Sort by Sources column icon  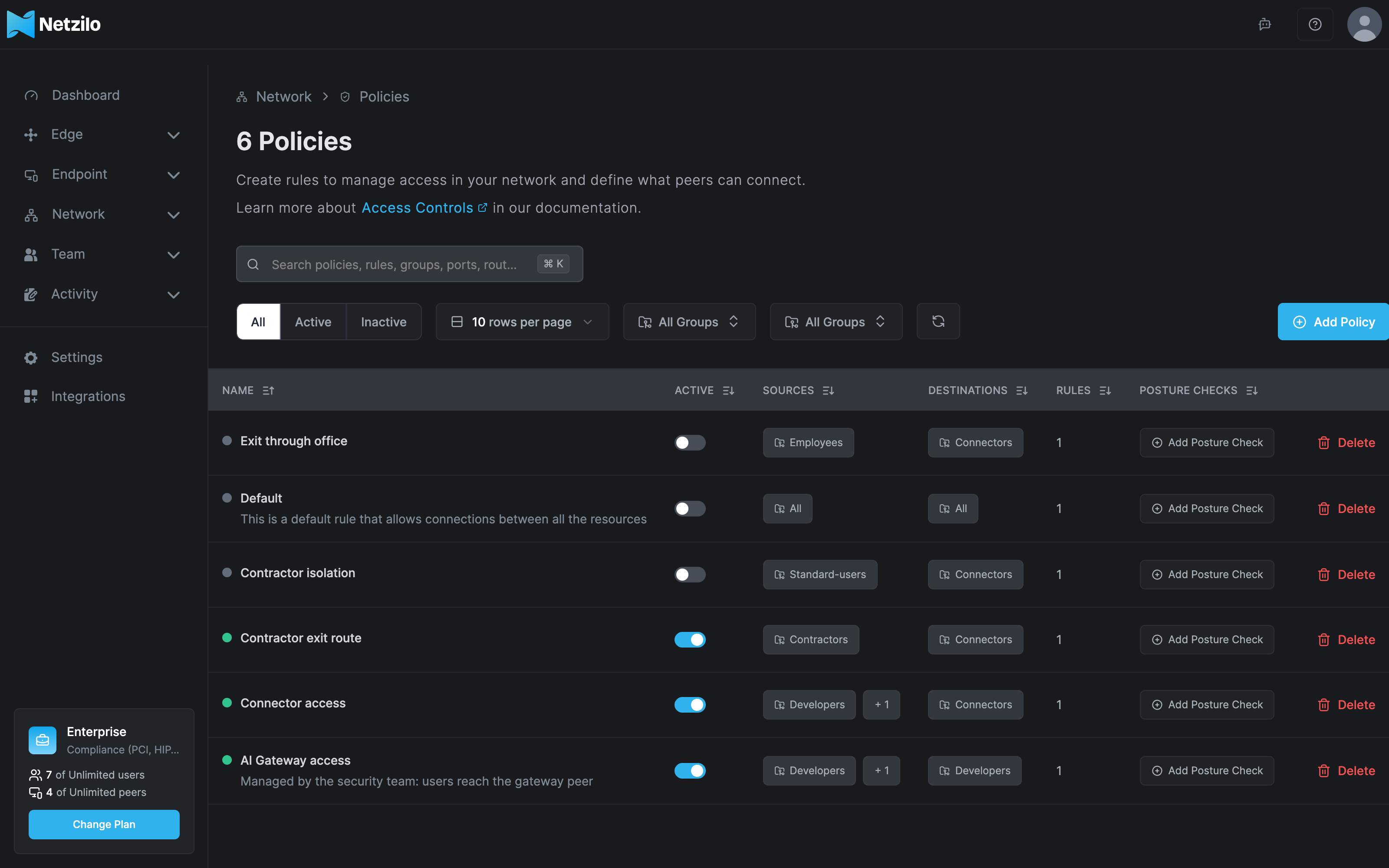point(828,390)
